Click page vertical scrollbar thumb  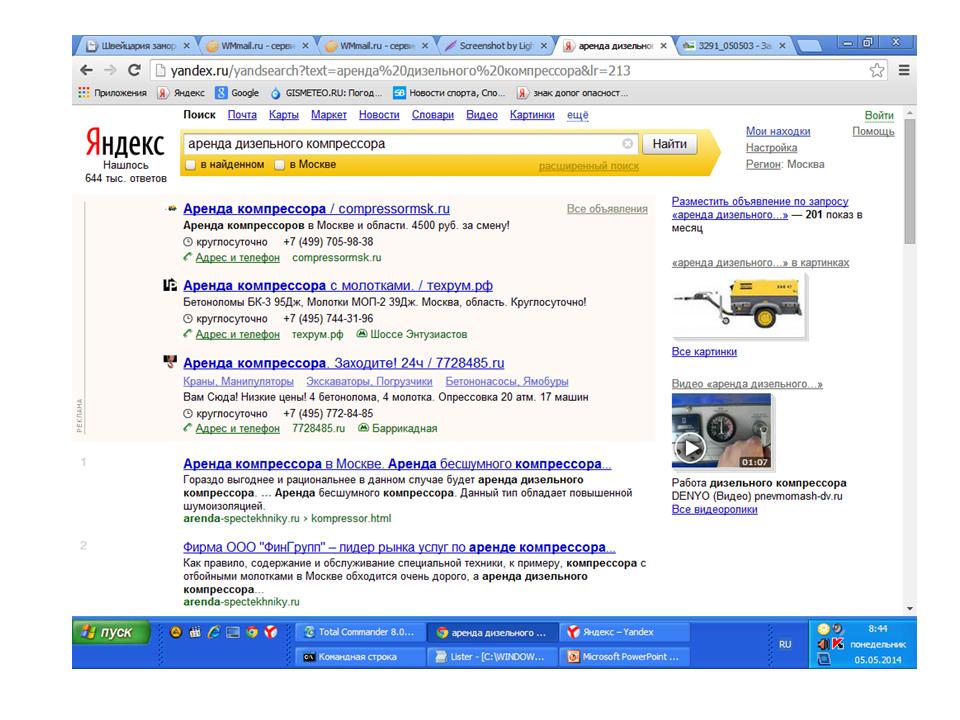point(910,181)
